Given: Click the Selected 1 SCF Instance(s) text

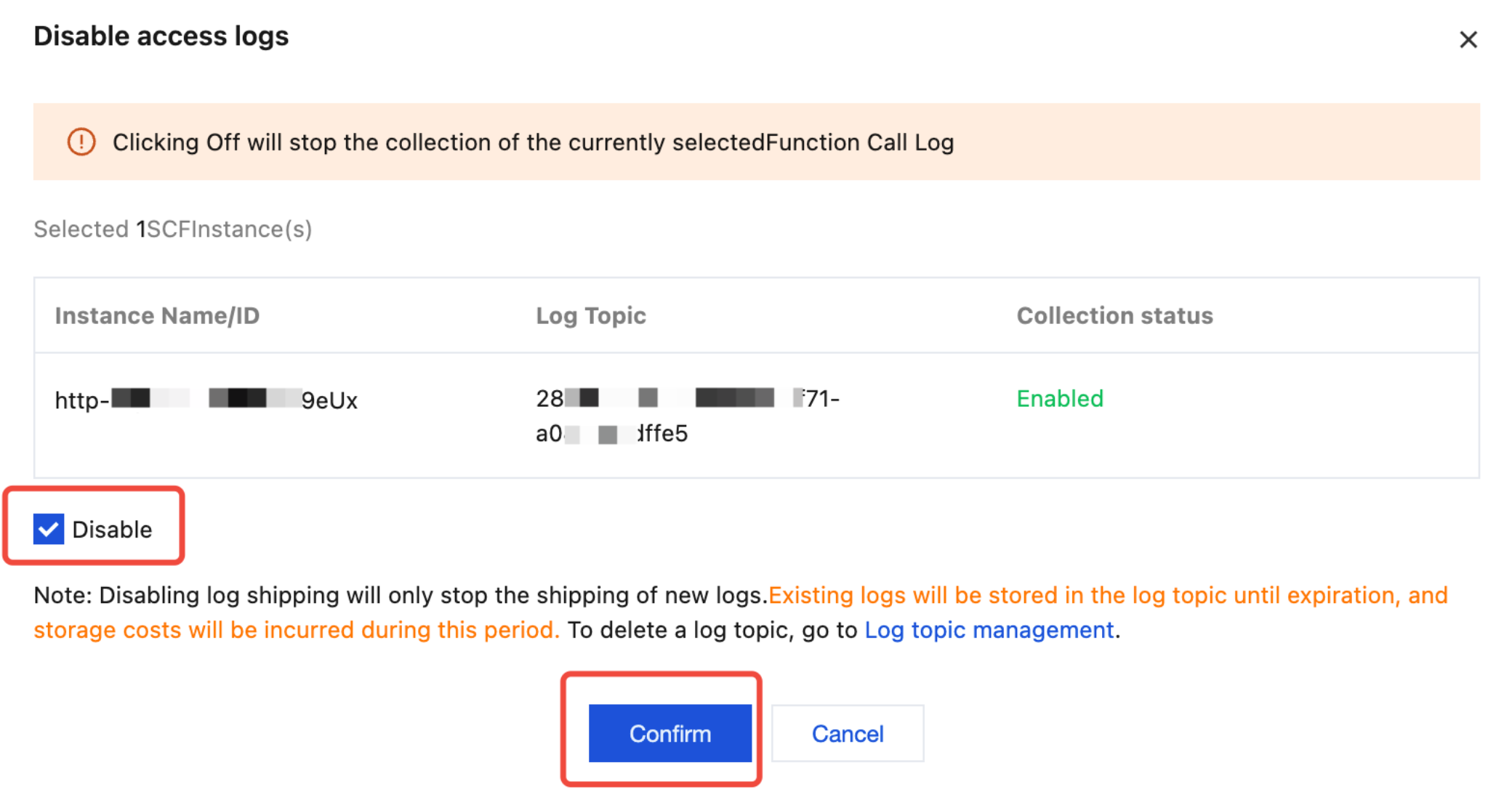Looking at the screenshot, I should pyautogui.click(x=173, y=229).
